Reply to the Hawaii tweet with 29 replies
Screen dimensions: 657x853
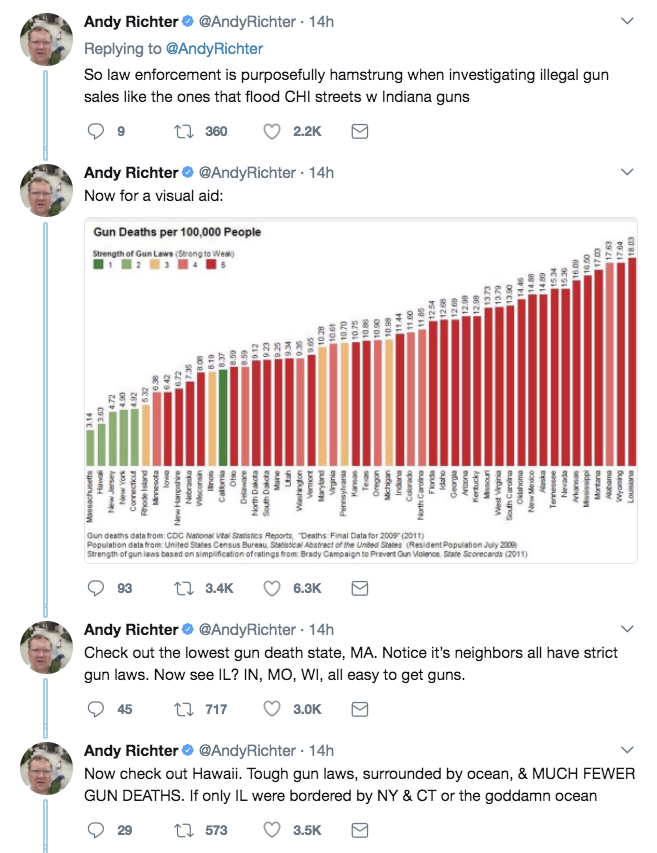(96, 830)
